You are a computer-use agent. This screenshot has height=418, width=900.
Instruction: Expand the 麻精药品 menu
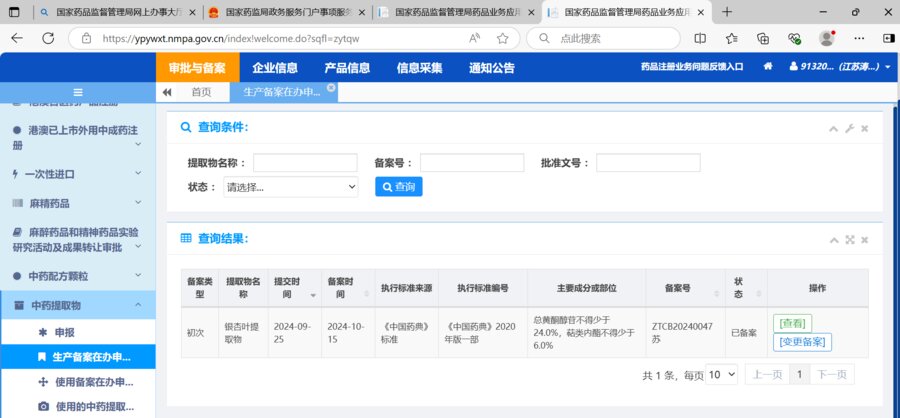[77, 203]
